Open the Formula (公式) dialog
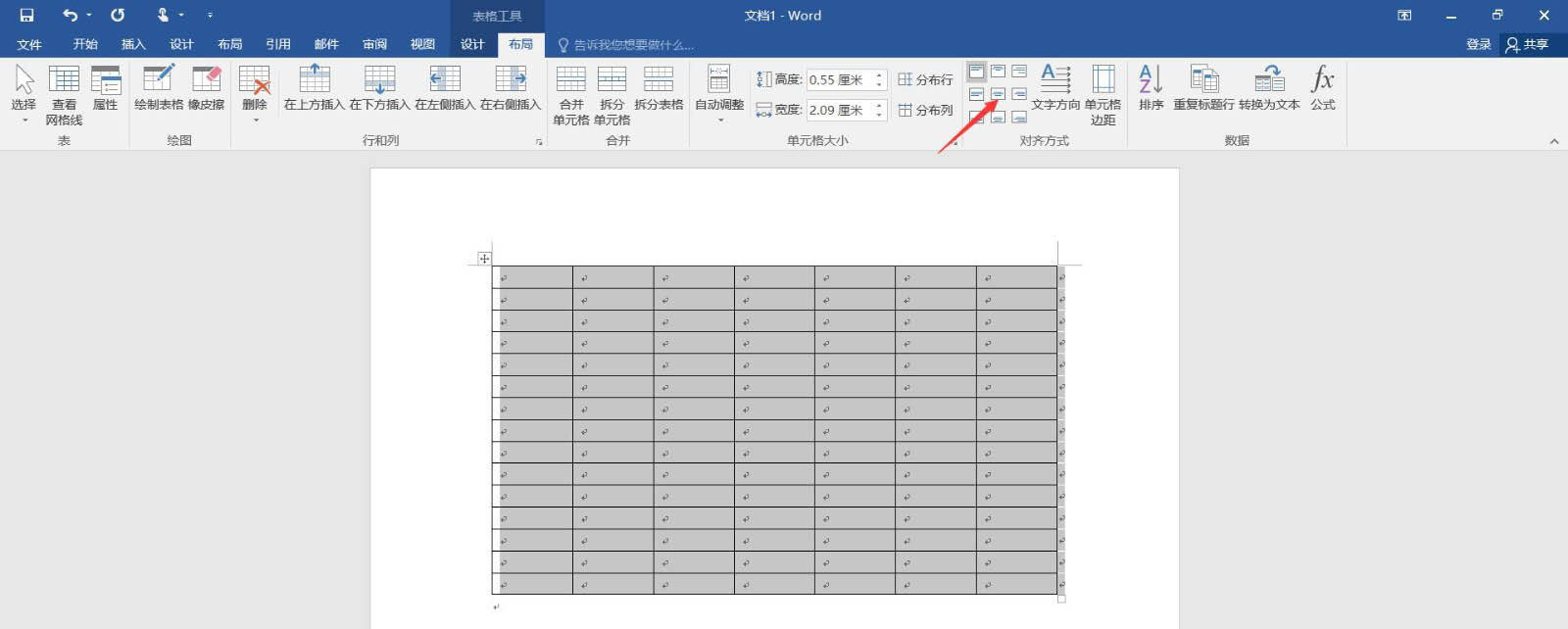1568x629 pixels. tap(1323, 88)
